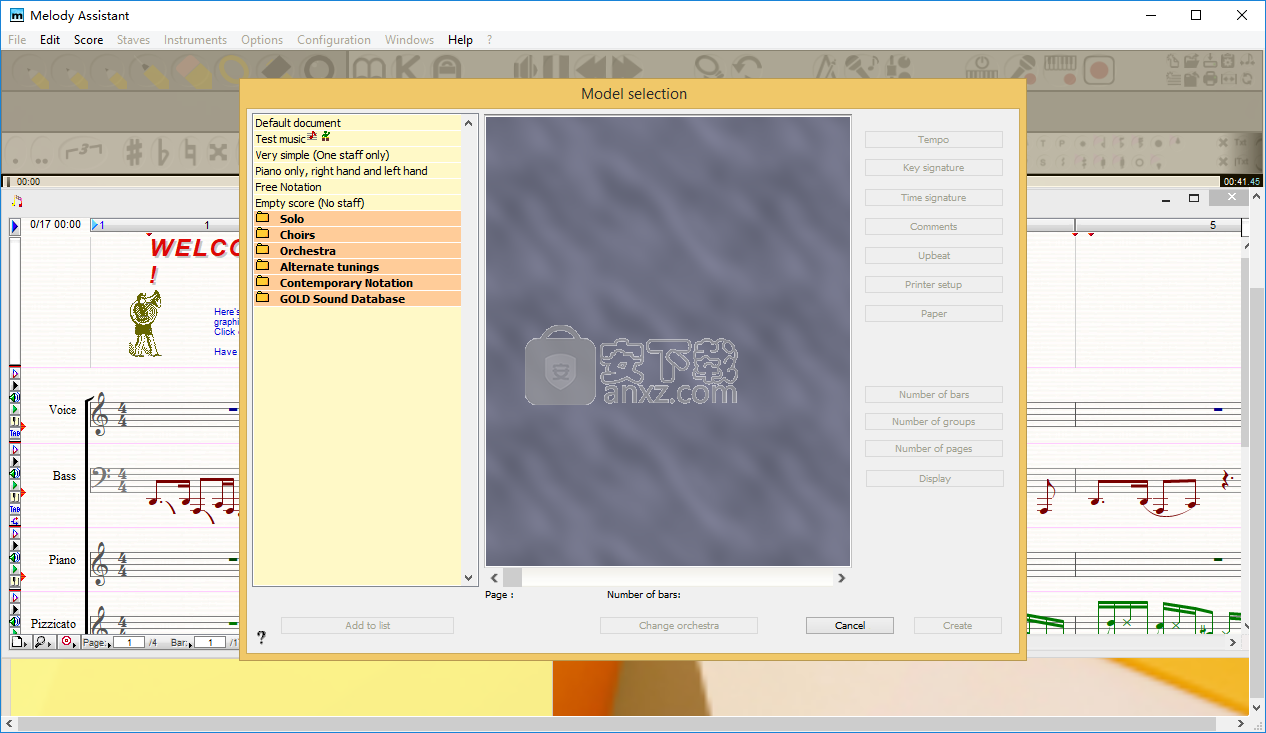Click the Tempo button
Viewport: 1266px width, 733px height.
point(934,140)
